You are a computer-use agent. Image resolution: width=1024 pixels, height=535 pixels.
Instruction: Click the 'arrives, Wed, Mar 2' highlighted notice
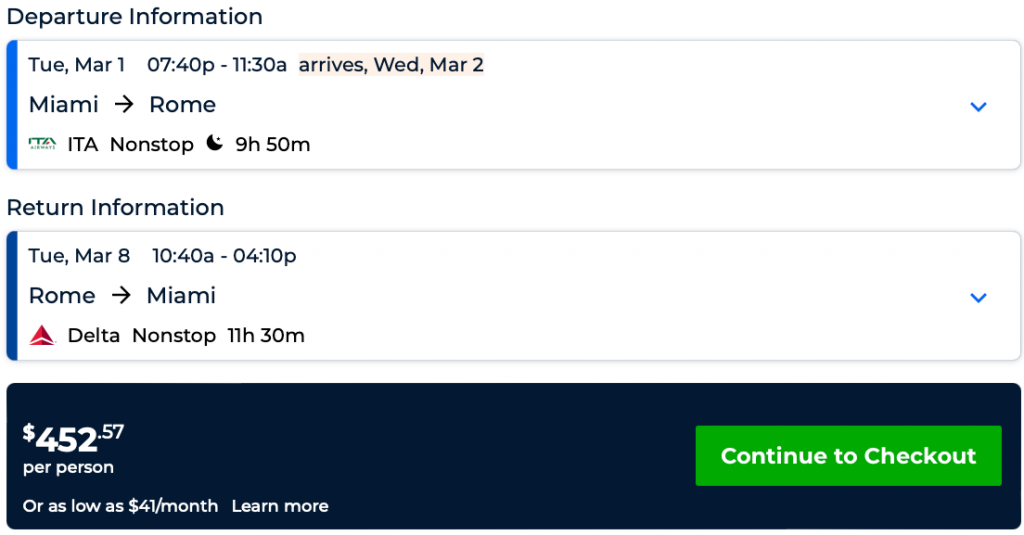coord(391,65)
